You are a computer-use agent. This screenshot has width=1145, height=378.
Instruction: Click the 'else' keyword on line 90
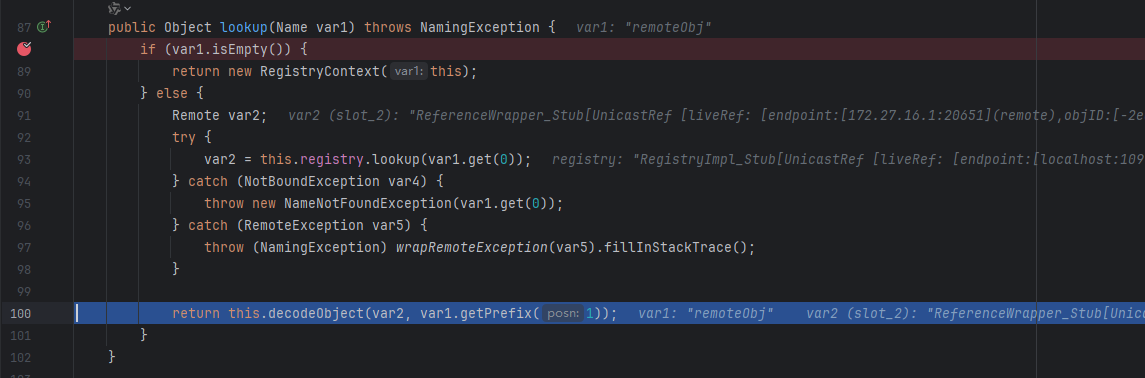click(x=172, y=93)
